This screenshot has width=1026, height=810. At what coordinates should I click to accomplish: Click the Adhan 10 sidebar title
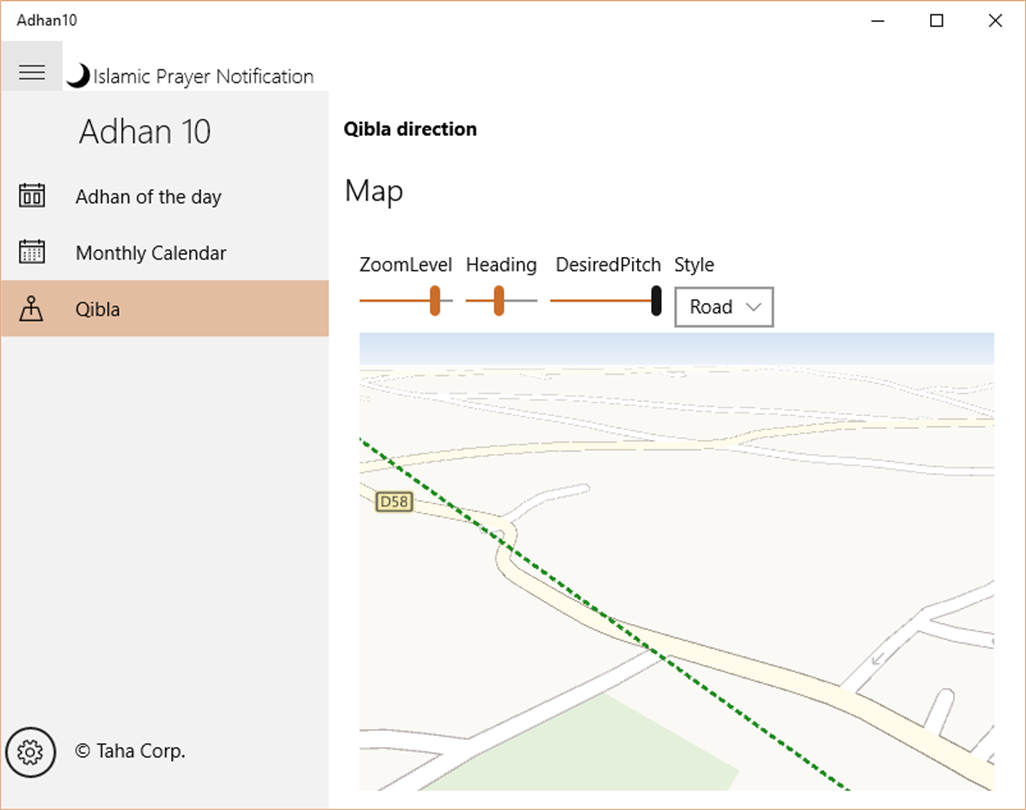click(x=145, y=132)
